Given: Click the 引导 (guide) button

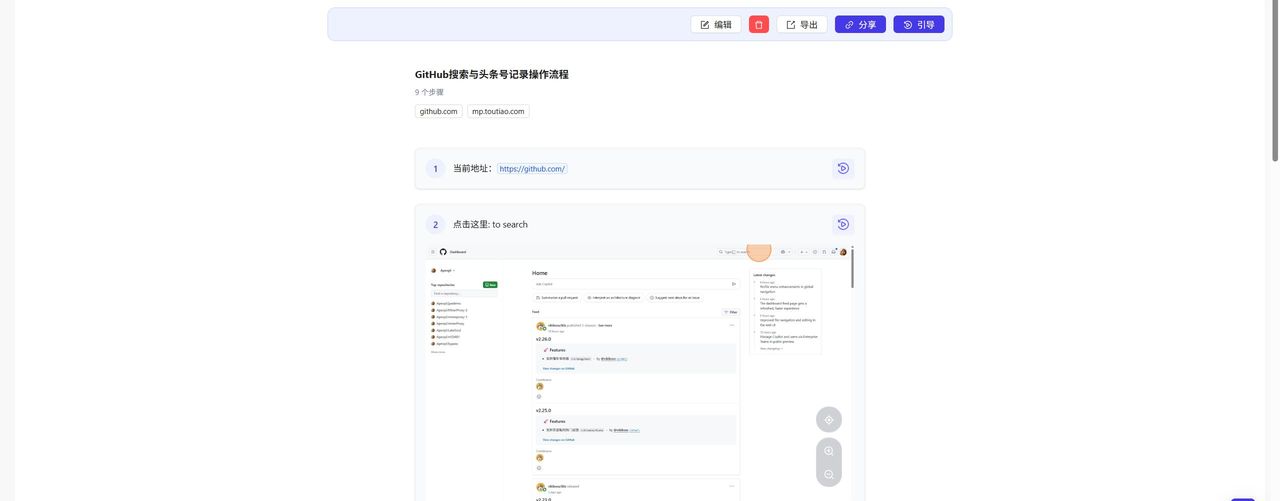Looking at the screenshot, I should click(x=918, y=25).
